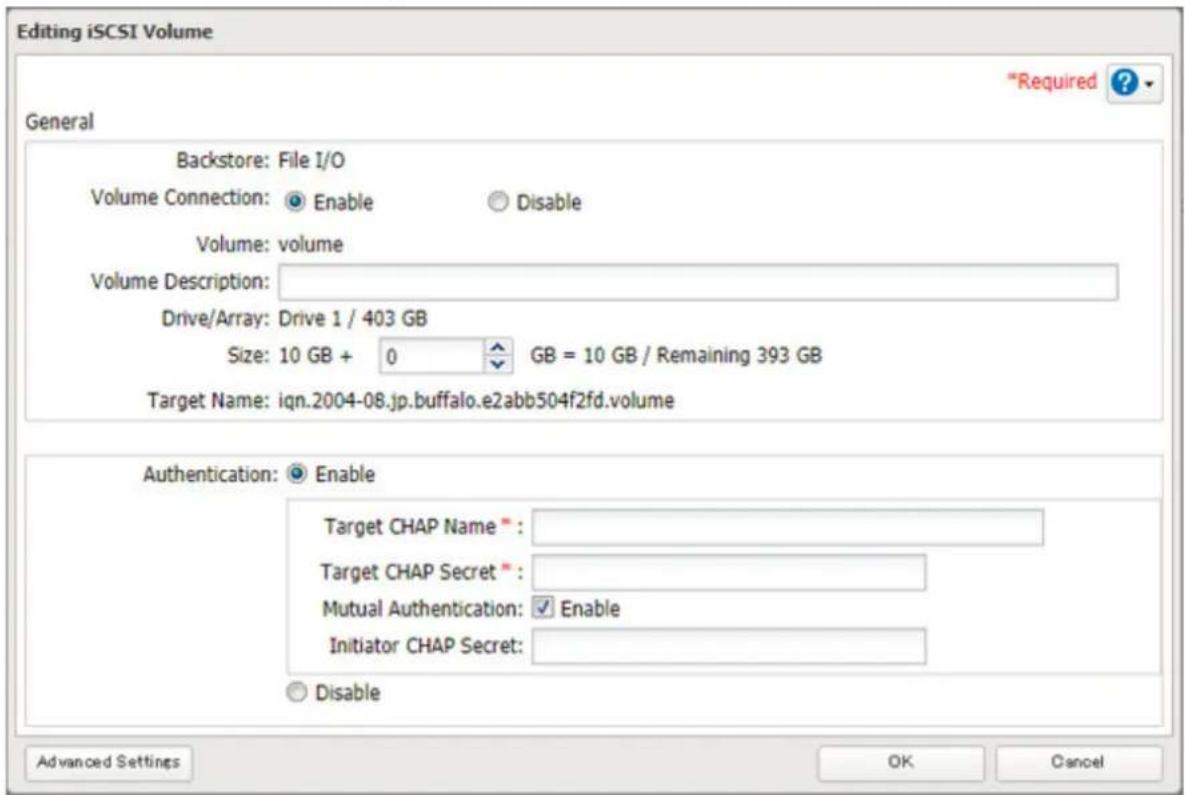The width and height of the screenshot is (1185, 795).
Task: Select Enable for Volume Connection
Action: (295, 202)
